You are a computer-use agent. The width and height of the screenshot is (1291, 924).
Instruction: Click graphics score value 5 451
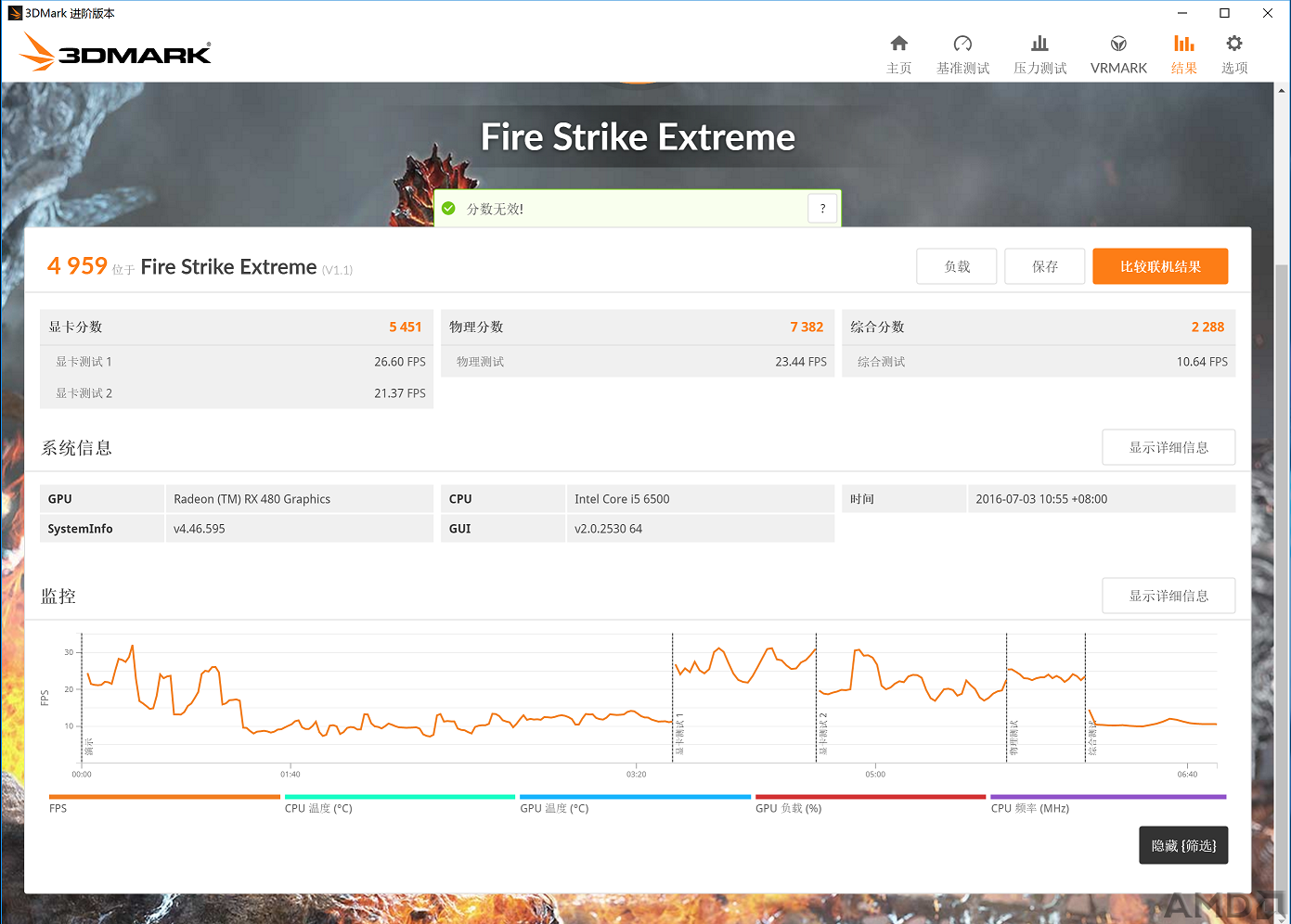[406, 327]
